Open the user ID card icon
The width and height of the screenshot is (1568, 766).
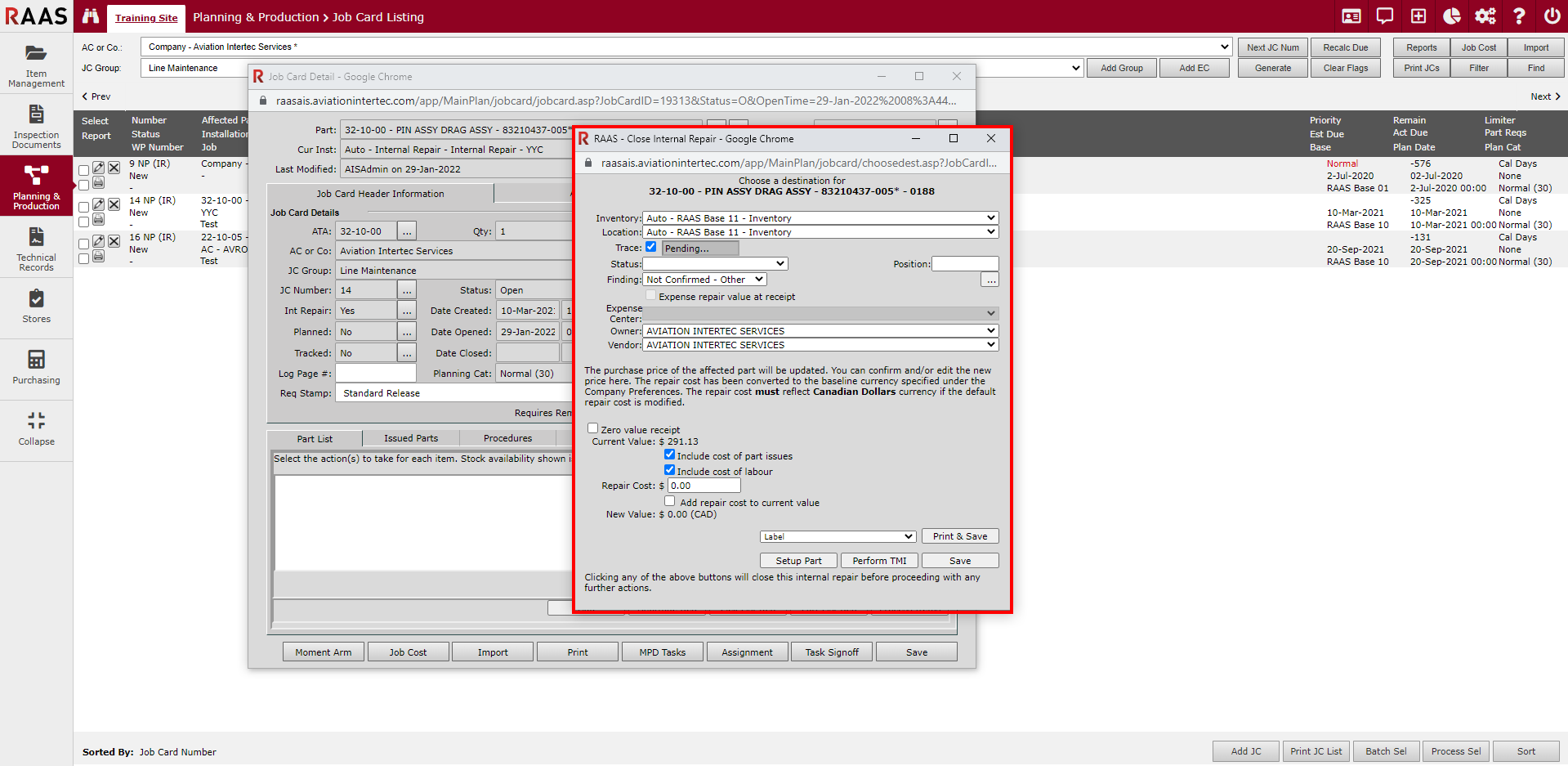pos(1351,16)
